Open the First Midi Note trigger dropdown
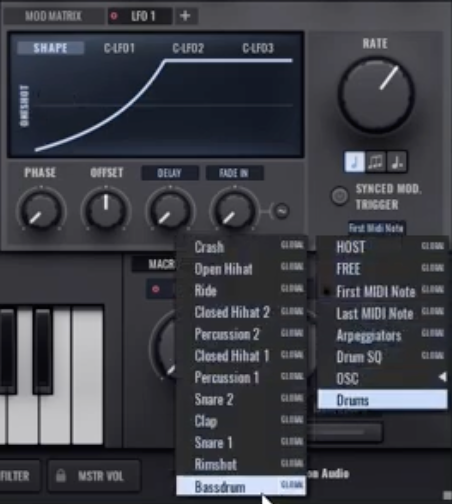 point(376,228)
